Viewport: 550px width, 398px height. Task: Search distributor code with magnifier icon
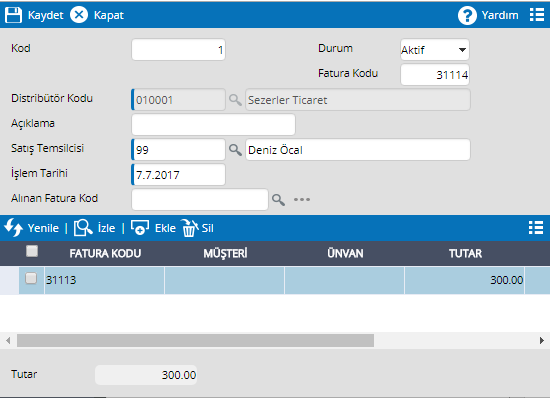[235, 100]
